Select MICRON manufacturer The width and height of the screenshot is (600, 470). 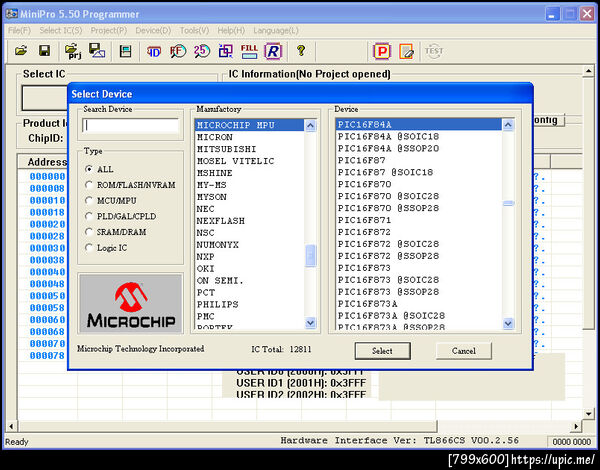pos(249,137)
